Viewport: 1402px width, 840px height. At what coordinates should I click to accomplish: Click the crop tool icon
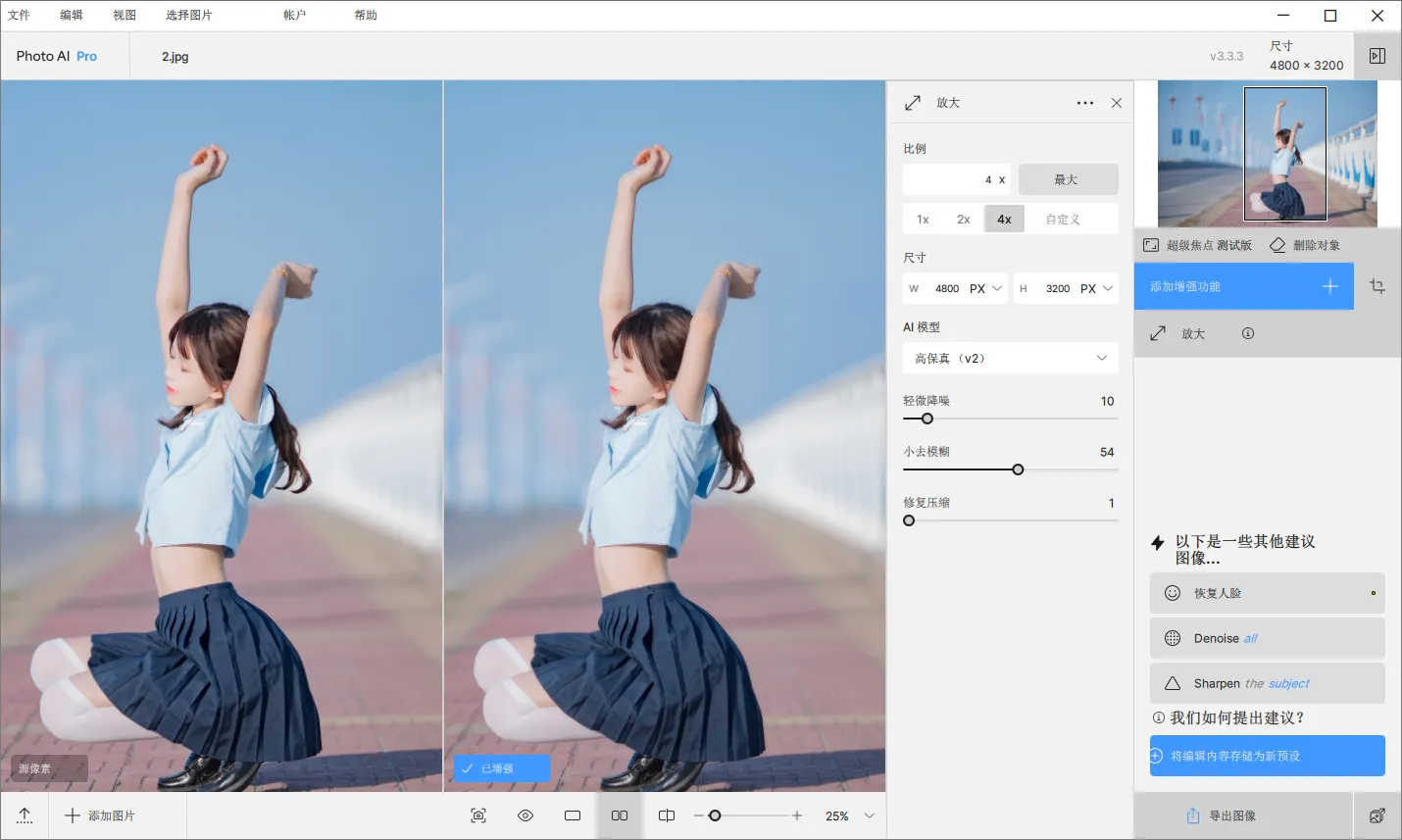1377,286
